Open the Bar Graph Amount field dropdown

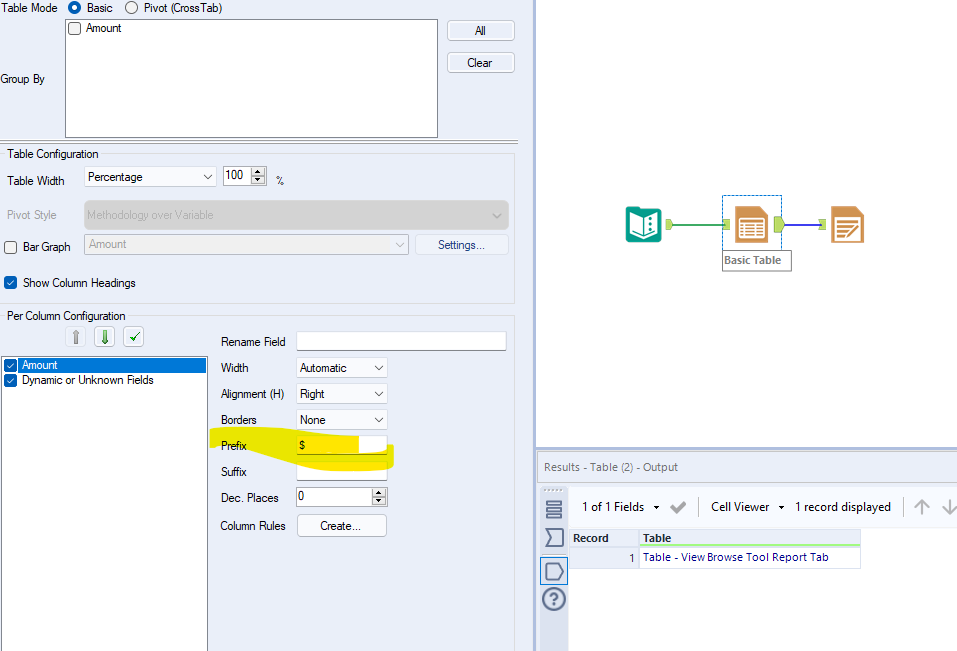click(x=247, y=245)
